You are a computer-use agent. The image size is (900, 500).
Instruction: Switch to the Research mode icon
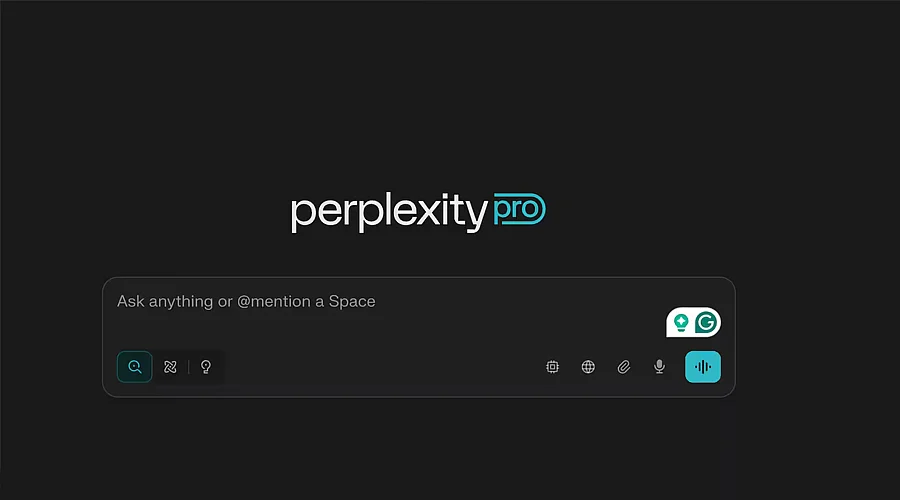[x=170, y=367]
